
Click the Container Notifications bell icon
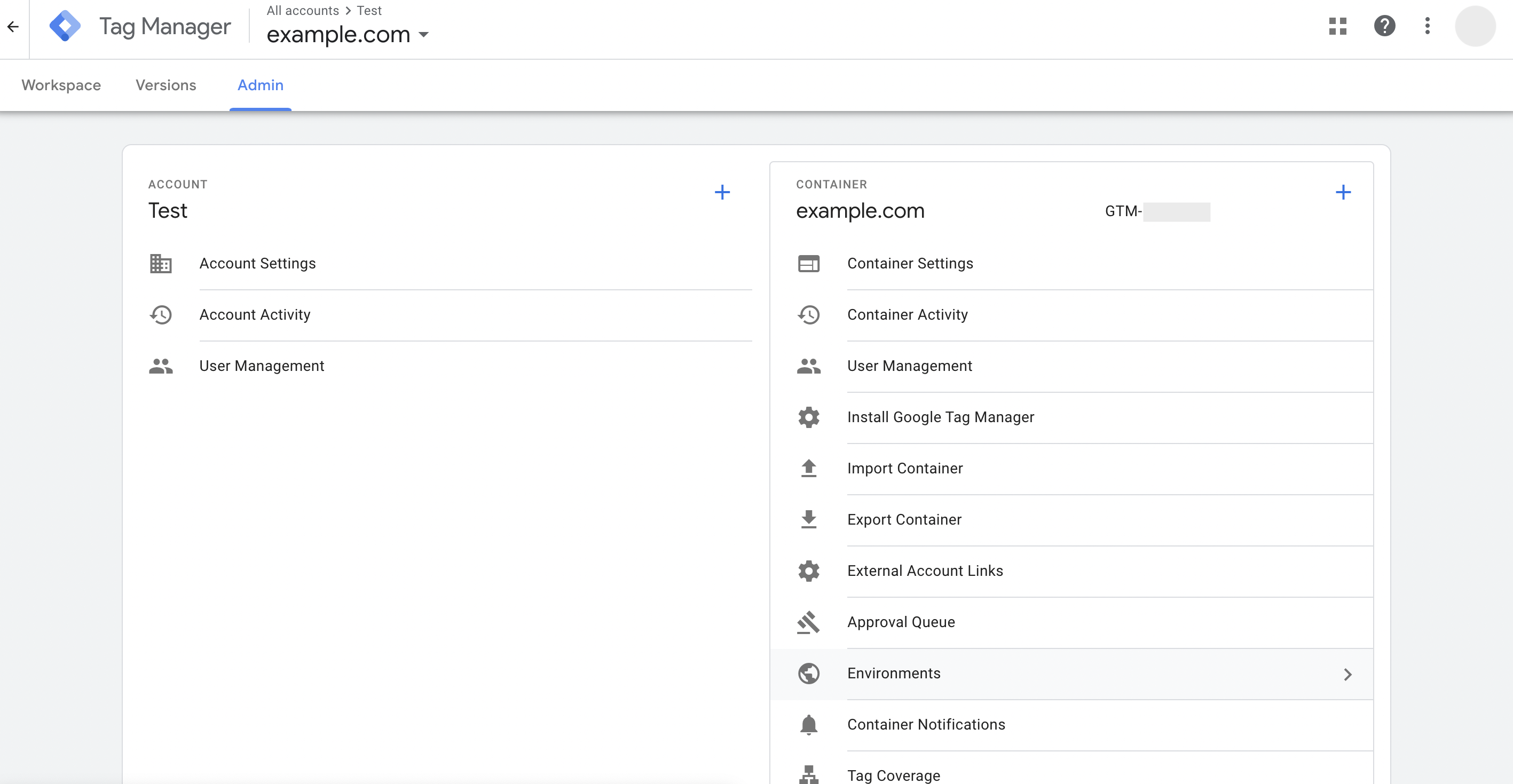[808, 725]
